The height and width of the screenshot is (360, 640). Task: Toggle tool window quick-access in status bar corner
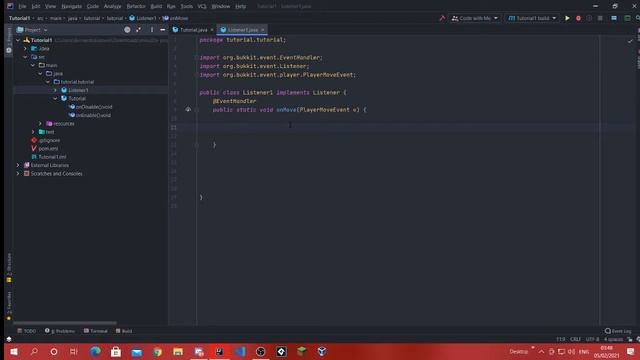(x=9, y=339)
